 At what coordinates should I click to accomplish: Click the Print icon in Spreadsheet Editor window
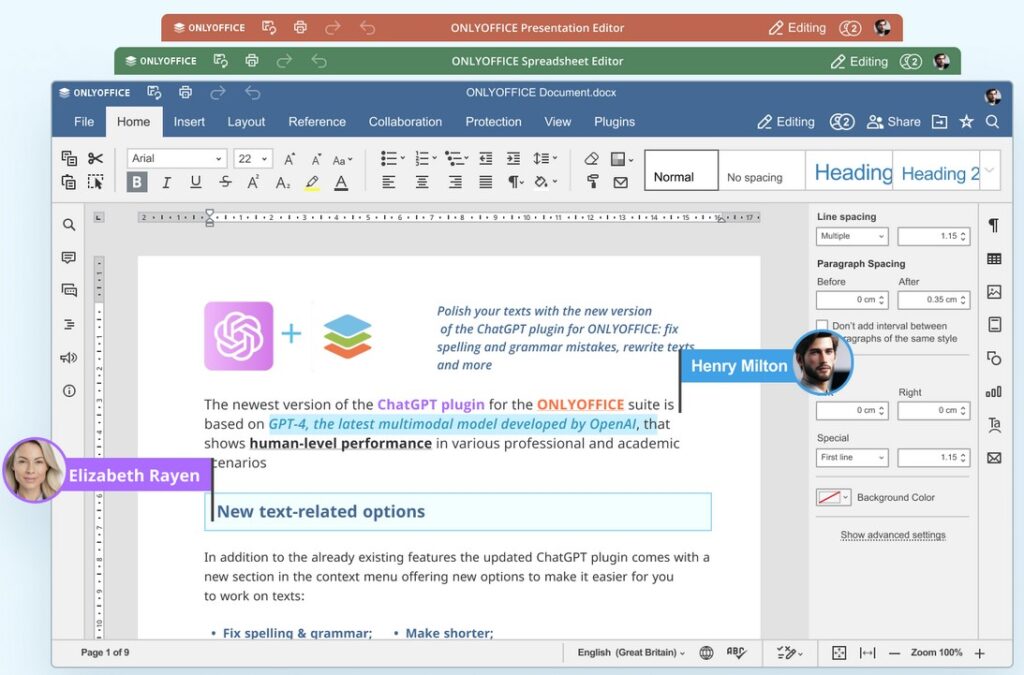click(251, 61)
